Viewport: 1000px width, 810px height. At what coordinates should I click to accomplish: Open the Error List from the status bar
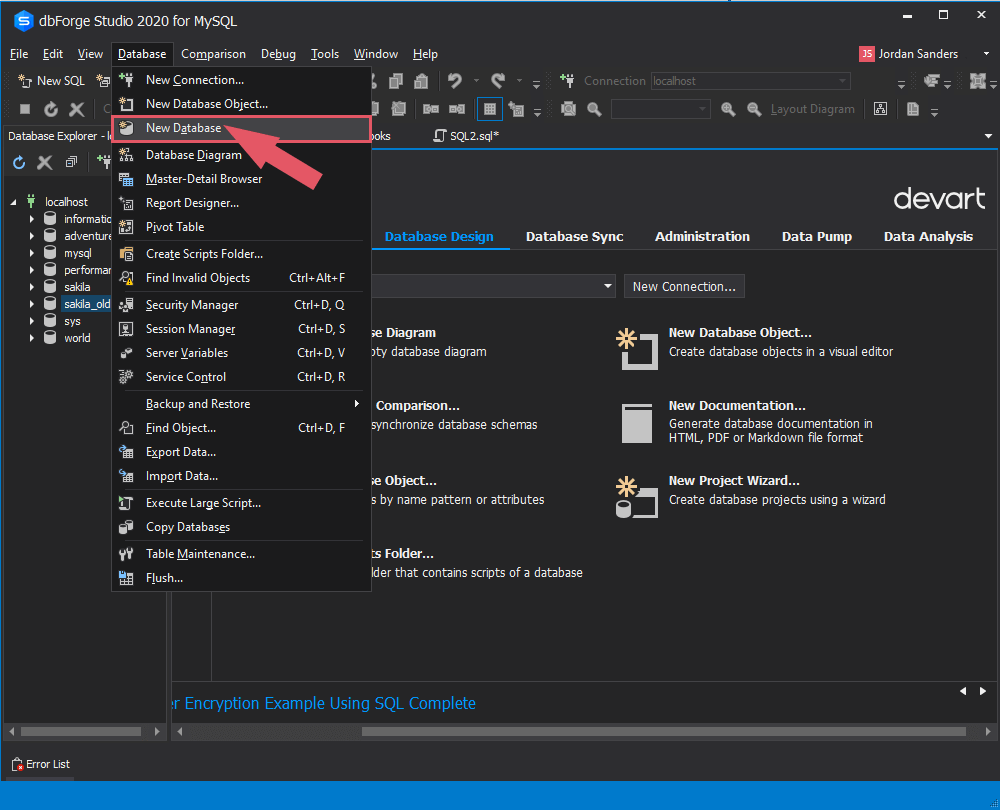pos(40,764)
